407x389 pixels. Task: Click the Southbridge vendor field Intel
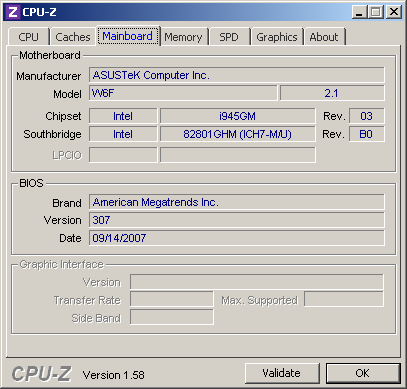coord(123,134)
